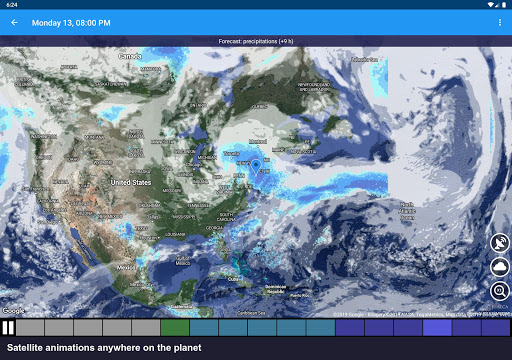
Task: Select the first gray timeline frame
Action: 30,327
